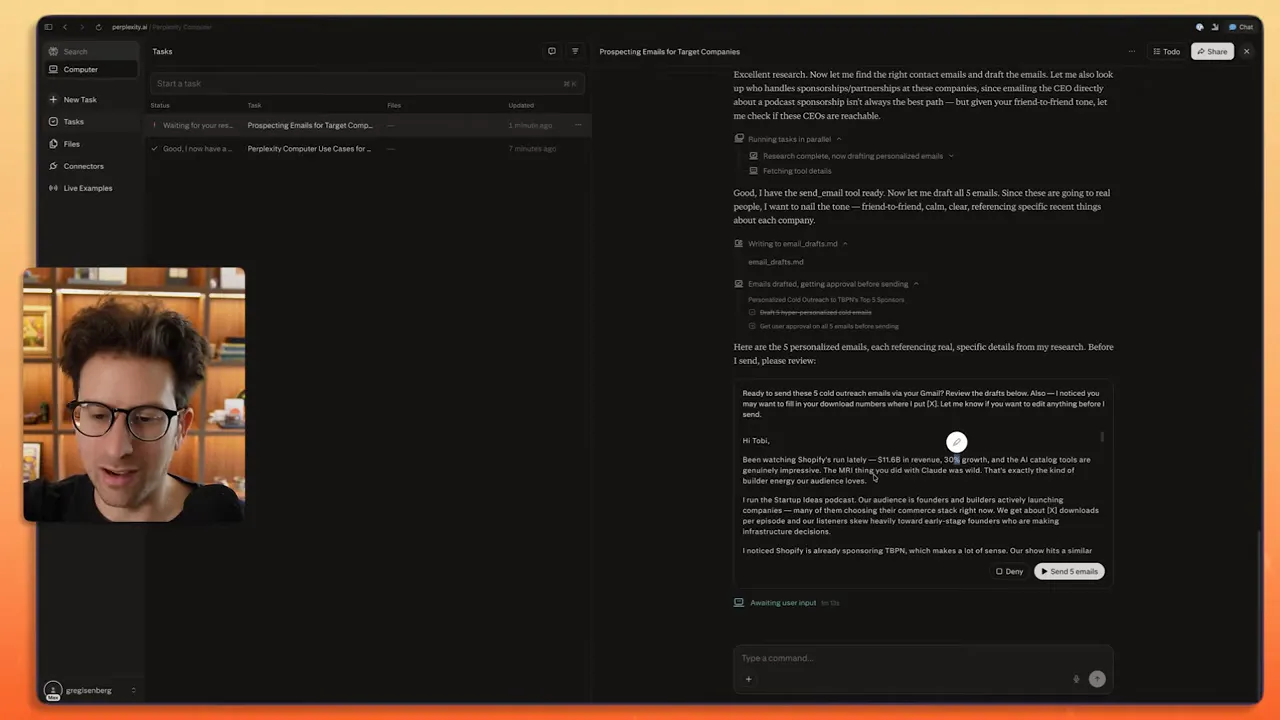Screen dimensions: 1280x720
Task: Collapse 'Emails drafted, getting approval before sending'
Action: tap(915, 284)
